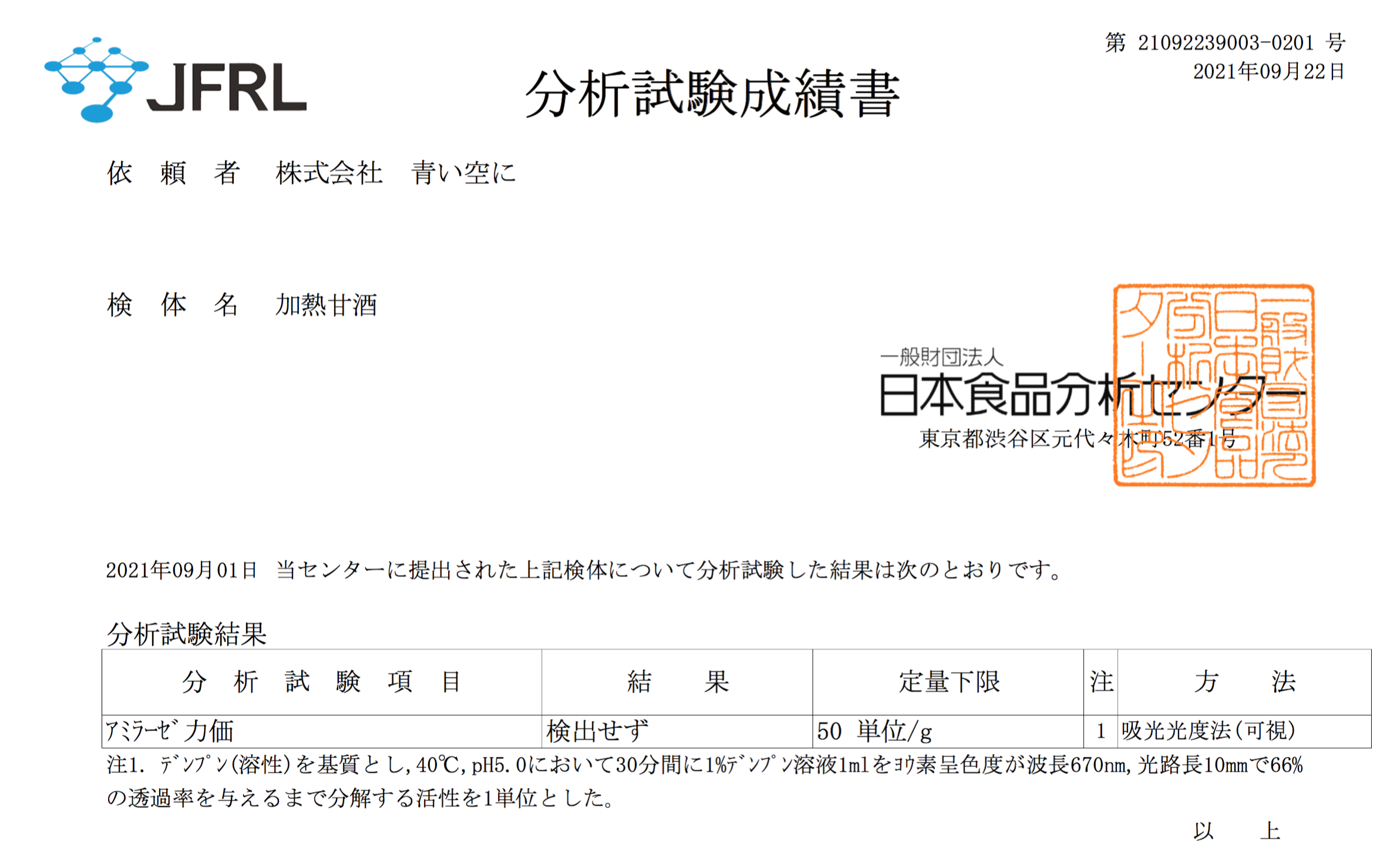Click the 定量下限 column header
1400x860 pixels.
[948, 682]
